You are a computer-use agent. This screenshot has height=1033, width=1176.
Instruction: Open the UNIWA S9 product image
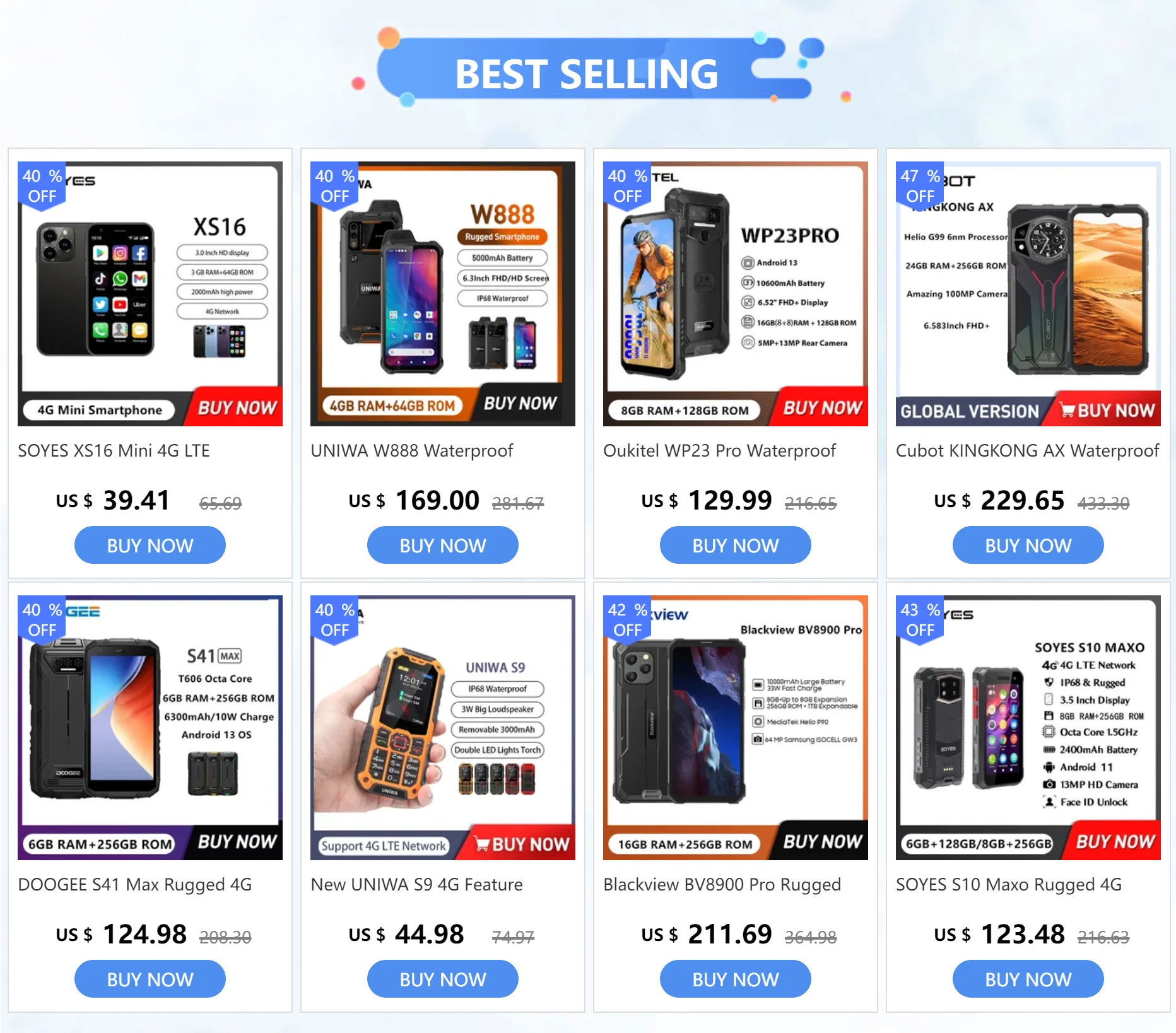pos(443,728)
